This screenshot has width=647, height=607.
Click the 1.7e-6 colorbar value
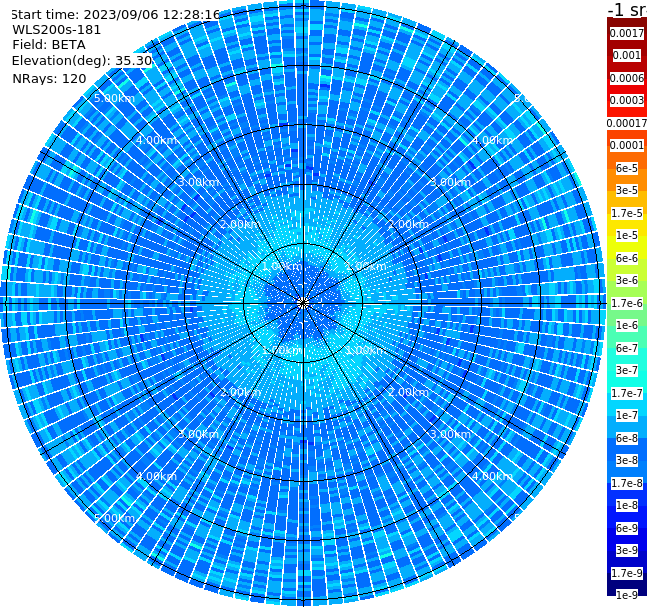click(627, 303)
